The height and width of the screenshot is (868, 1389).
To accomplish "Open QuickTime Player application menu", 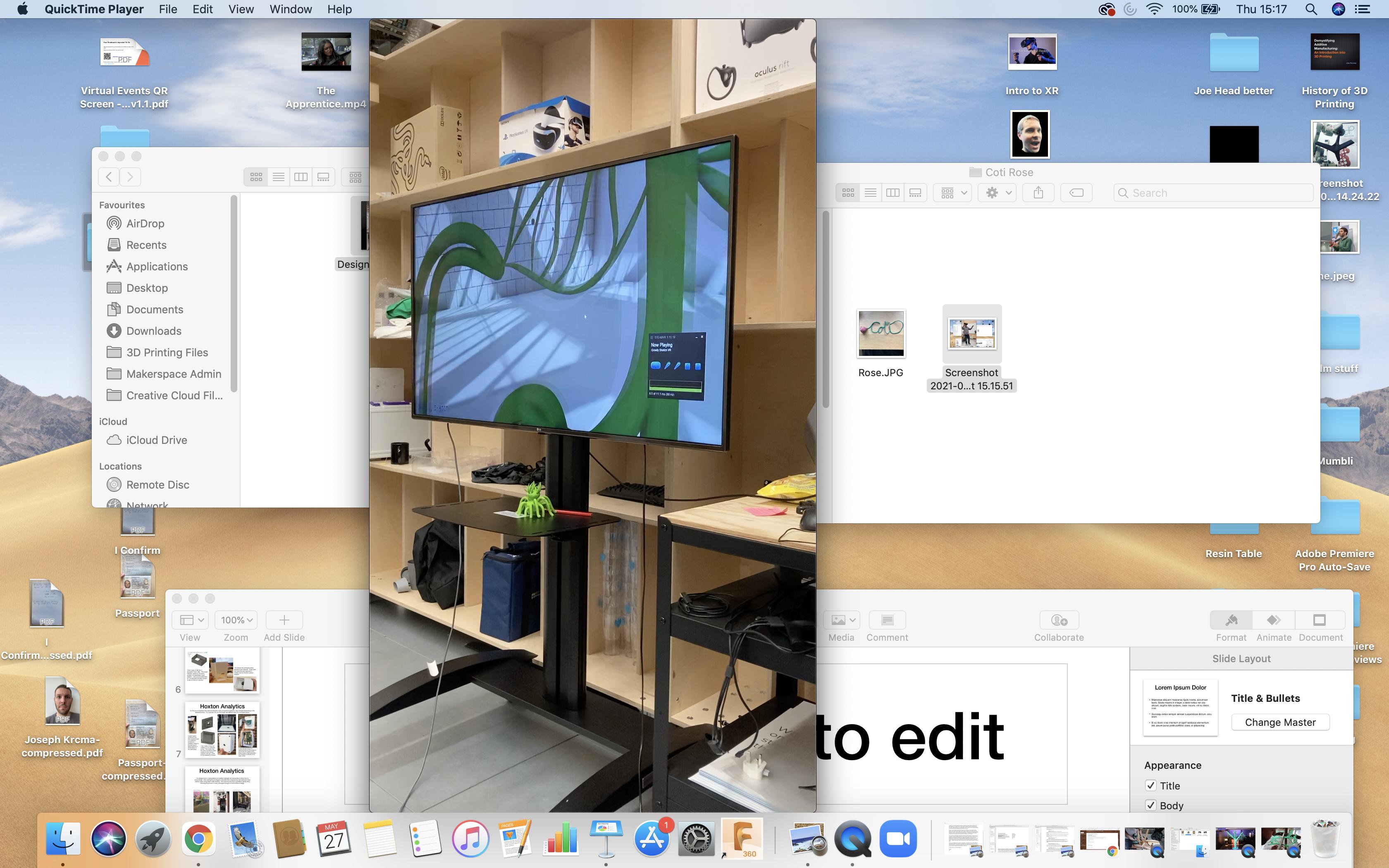I will point(94,9).
